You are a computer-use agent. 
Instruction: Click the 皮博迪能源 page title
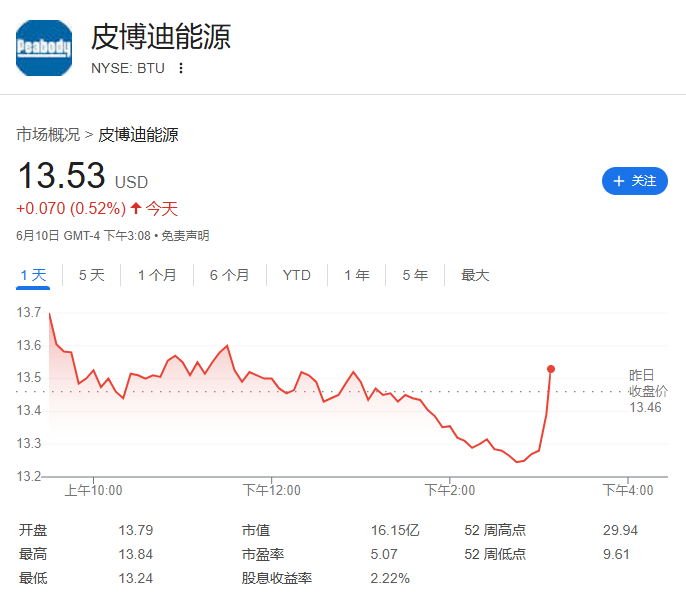click(x=161, y=37)
